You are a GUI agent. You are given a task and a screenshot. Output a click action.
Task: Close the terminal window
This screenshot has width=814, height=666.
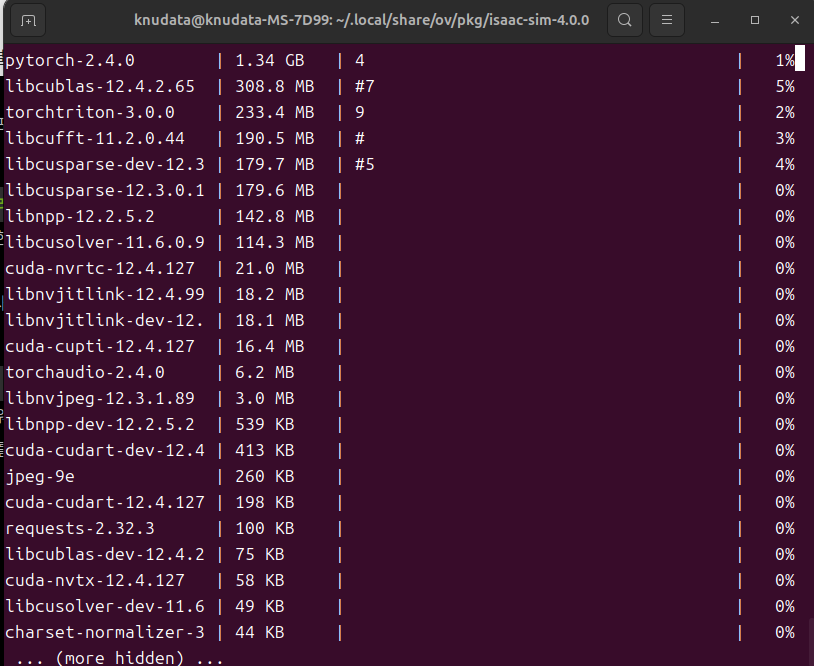[x=795, y=20]
